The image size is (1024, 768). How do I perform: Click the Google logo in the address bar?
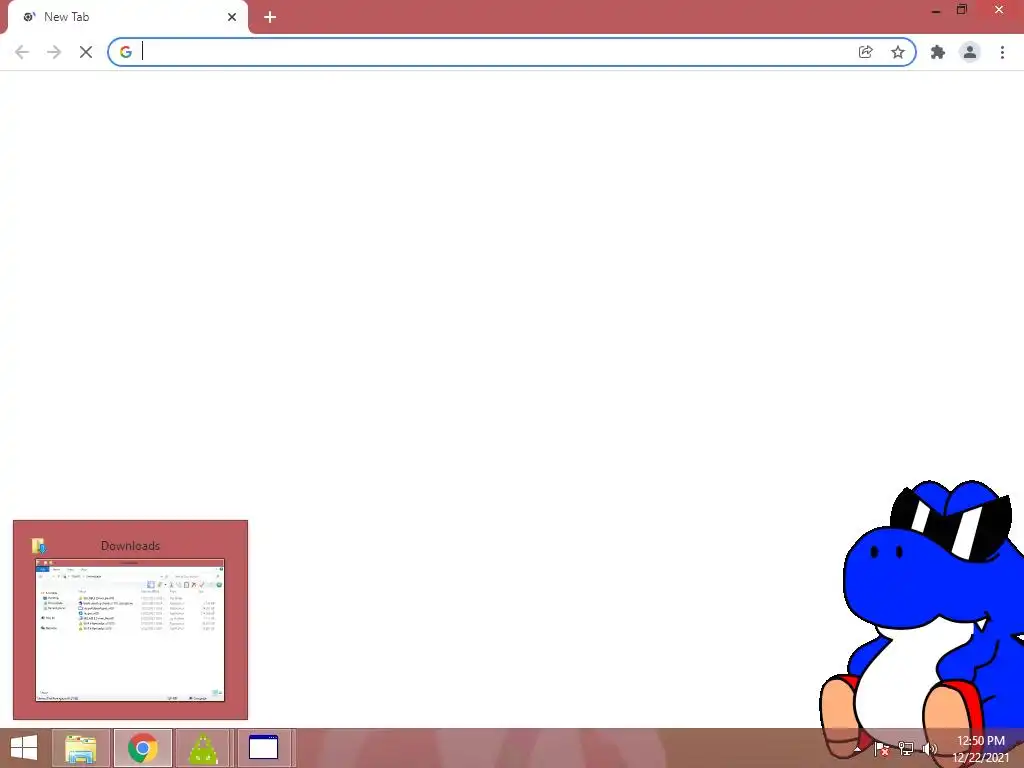[126, 52]
